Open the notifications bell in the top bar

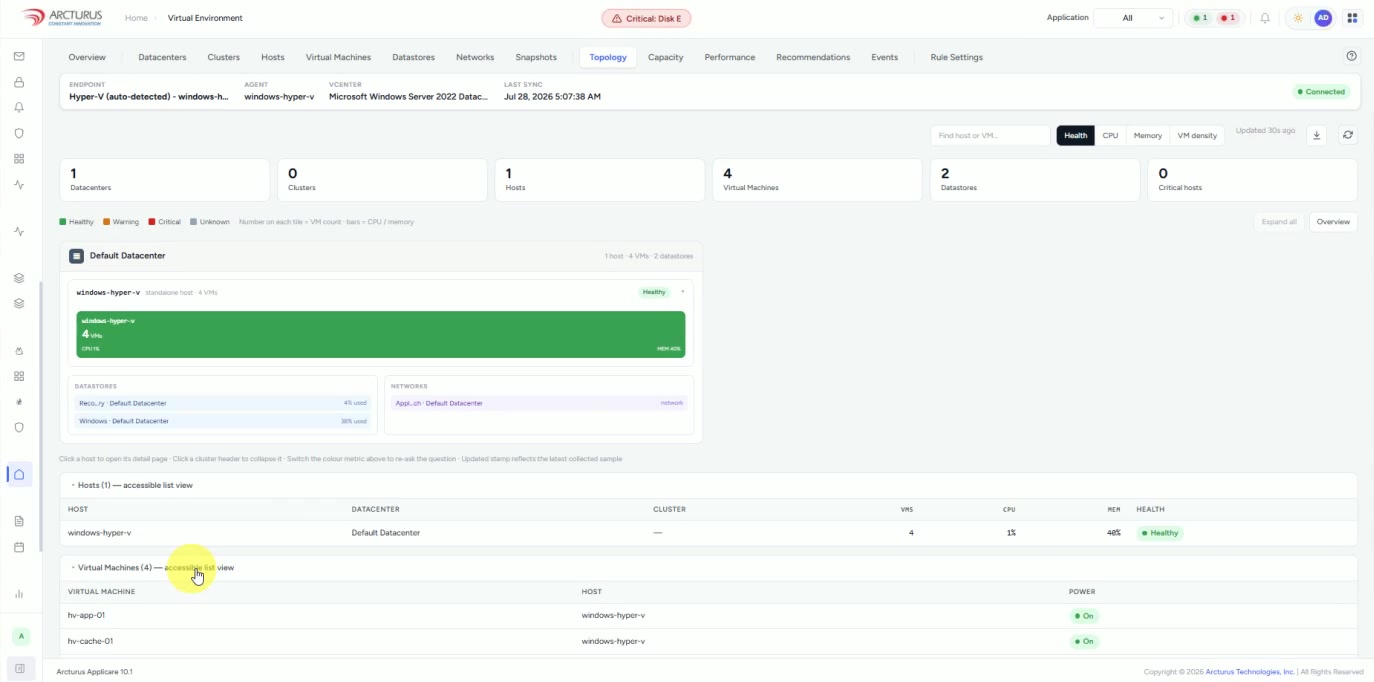pos(1265,18)
